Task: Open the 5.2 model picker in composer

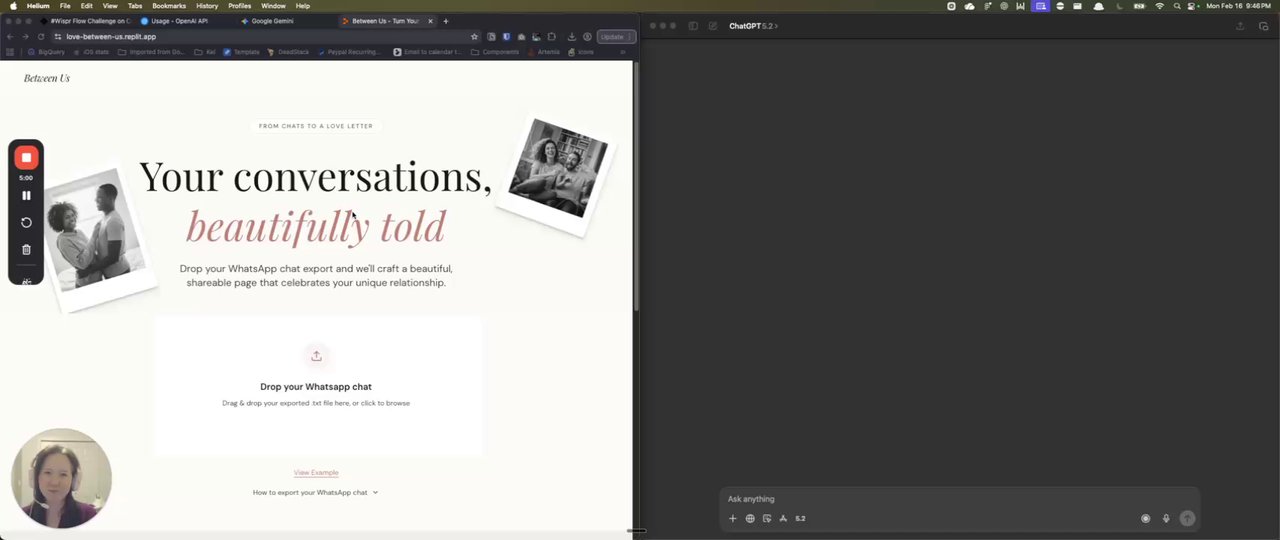Action: coord(800,518)
